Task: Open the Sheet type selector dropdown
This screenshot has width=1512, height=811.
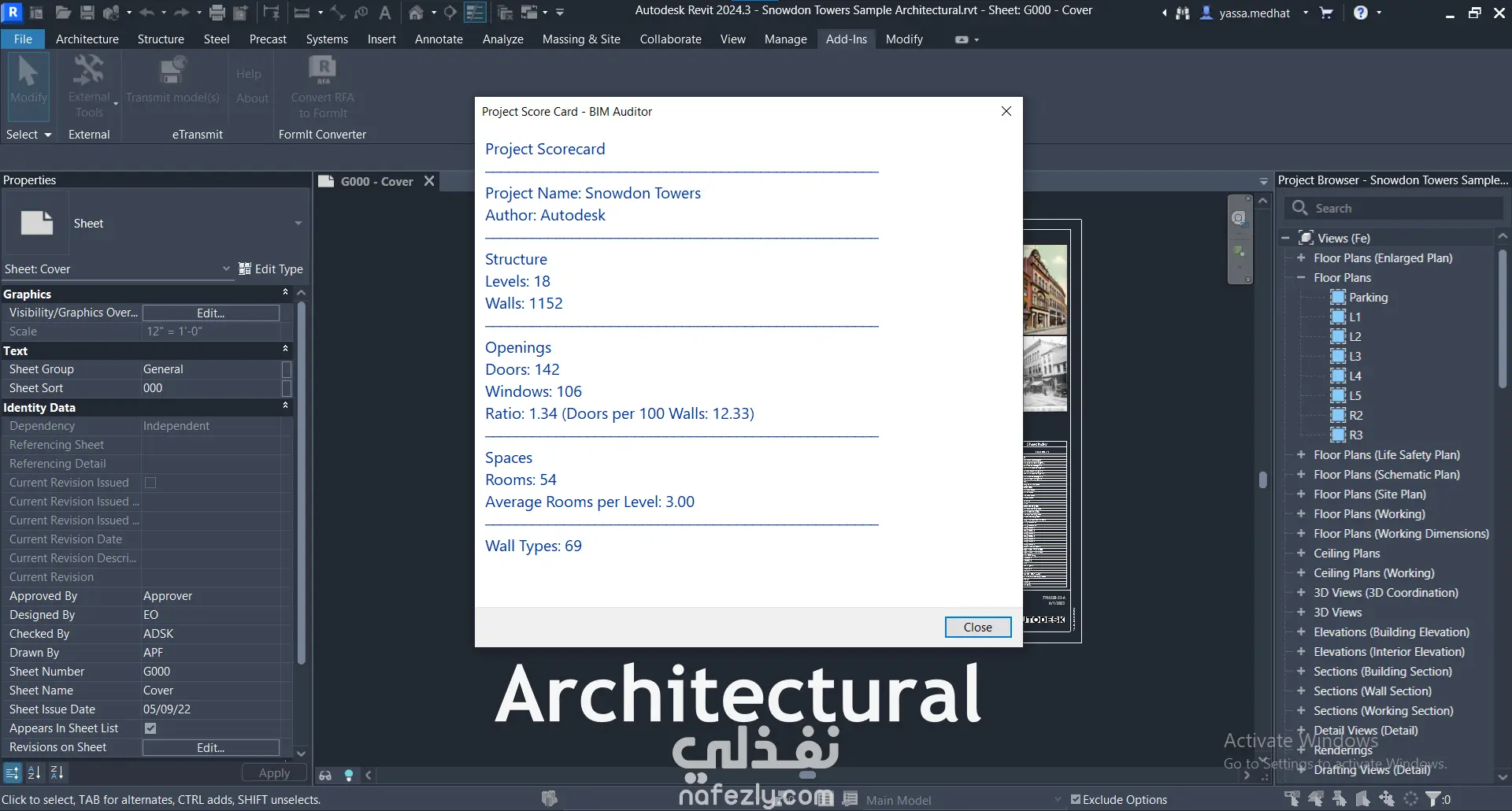Action: click(298, 224)
